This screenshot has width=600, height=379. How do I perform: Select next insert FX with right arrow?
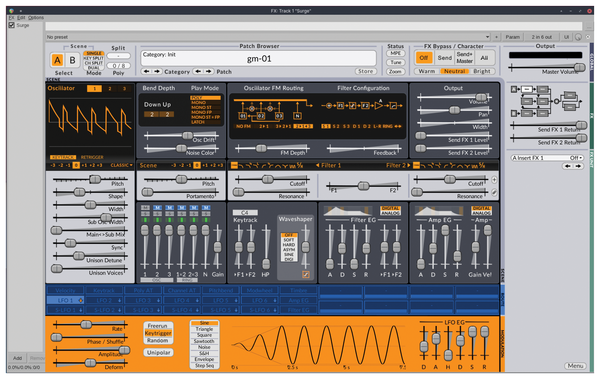578,166
